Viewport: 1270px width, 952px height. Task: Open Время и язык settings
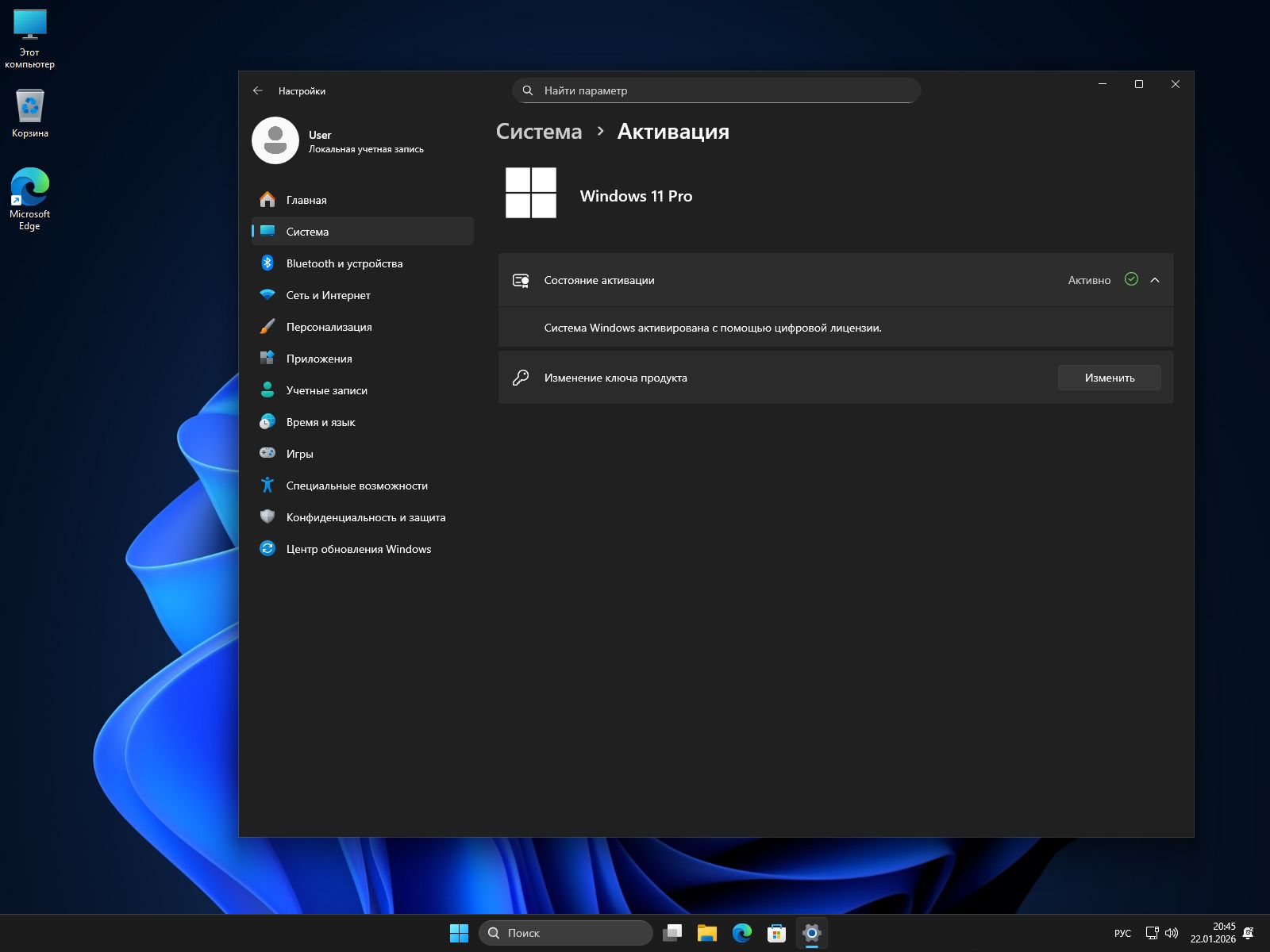coord(320,422)
